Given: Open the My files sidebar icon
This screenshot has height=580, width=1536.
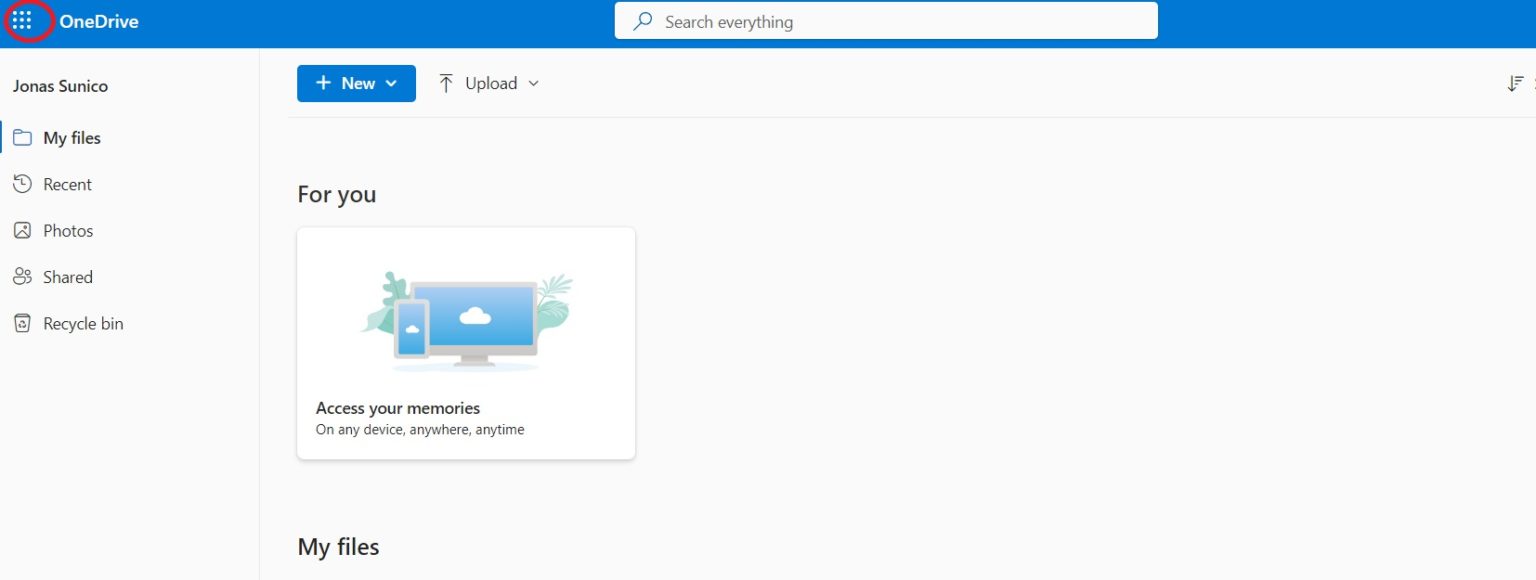Looking at the screenshot, I should coord(22,137).
